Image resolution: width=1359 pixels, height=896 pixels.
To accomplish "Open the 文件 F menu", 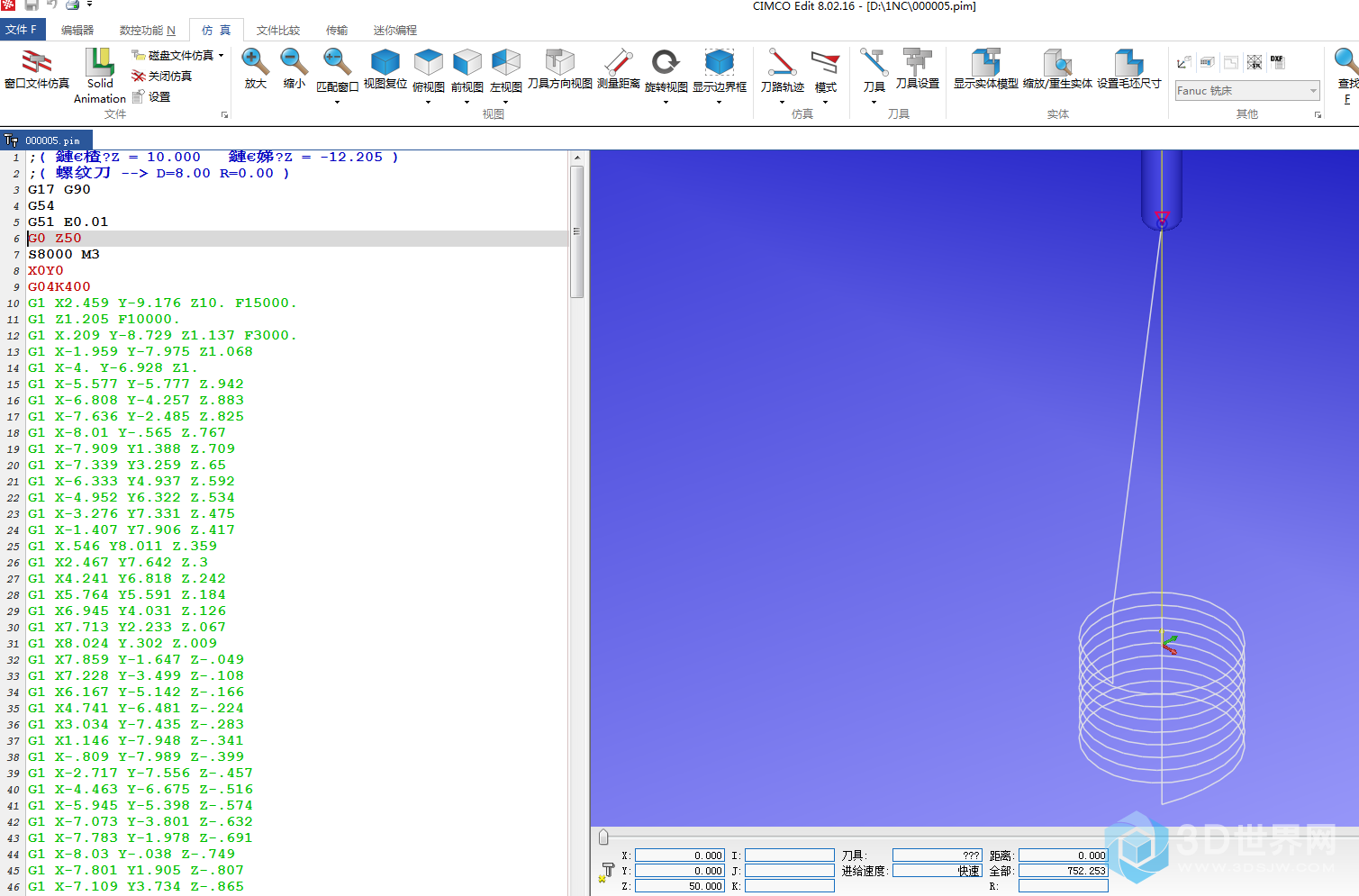I will click(21, 30).
